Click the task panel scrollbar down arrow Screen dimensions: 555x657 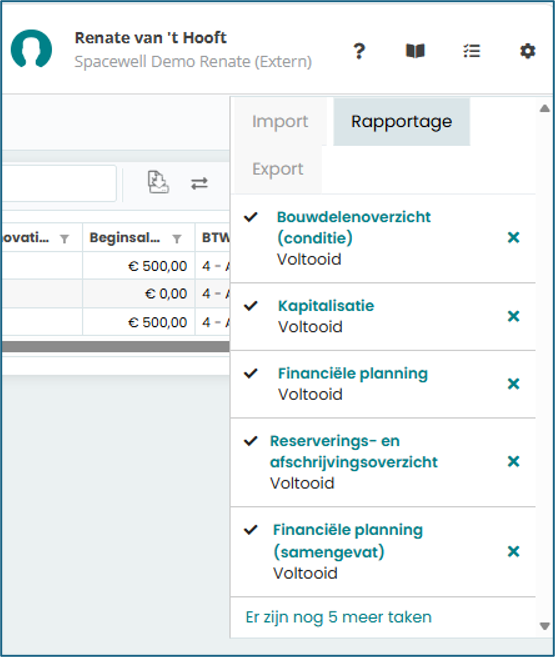point(545,626)
